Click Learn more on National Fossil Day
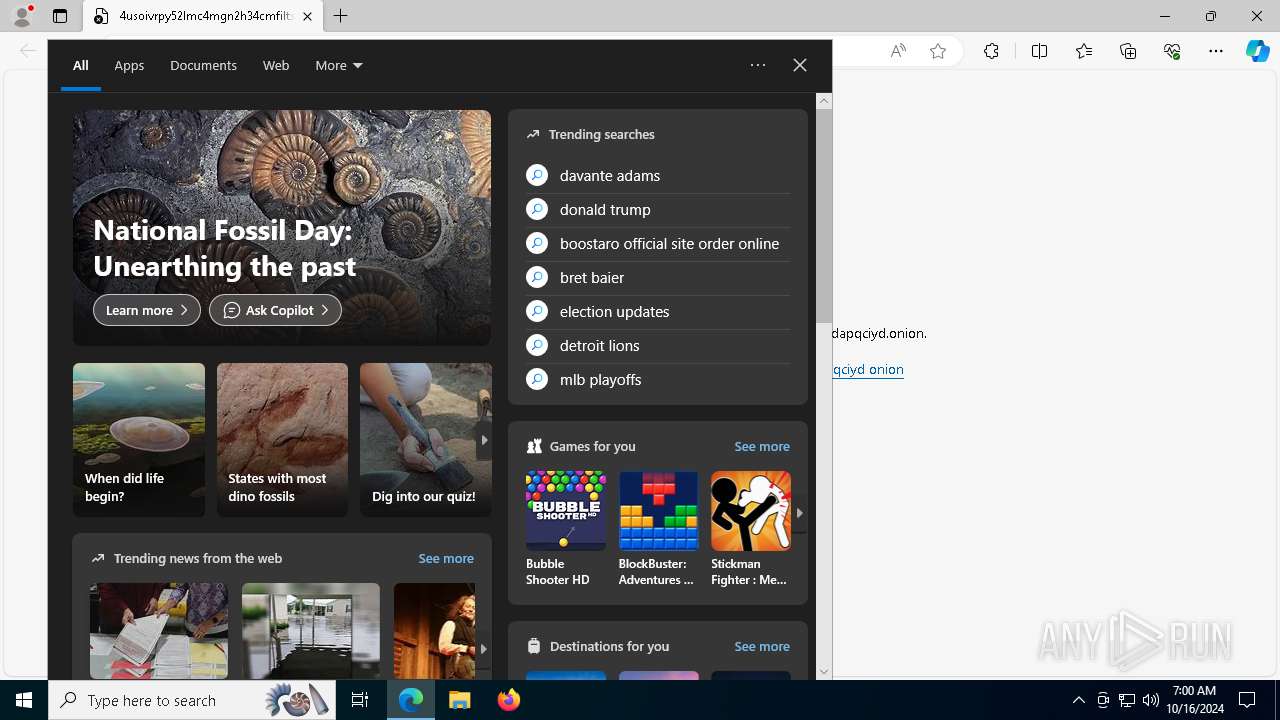Screen dimensions: 1280x720 click(x=147, y=310)
